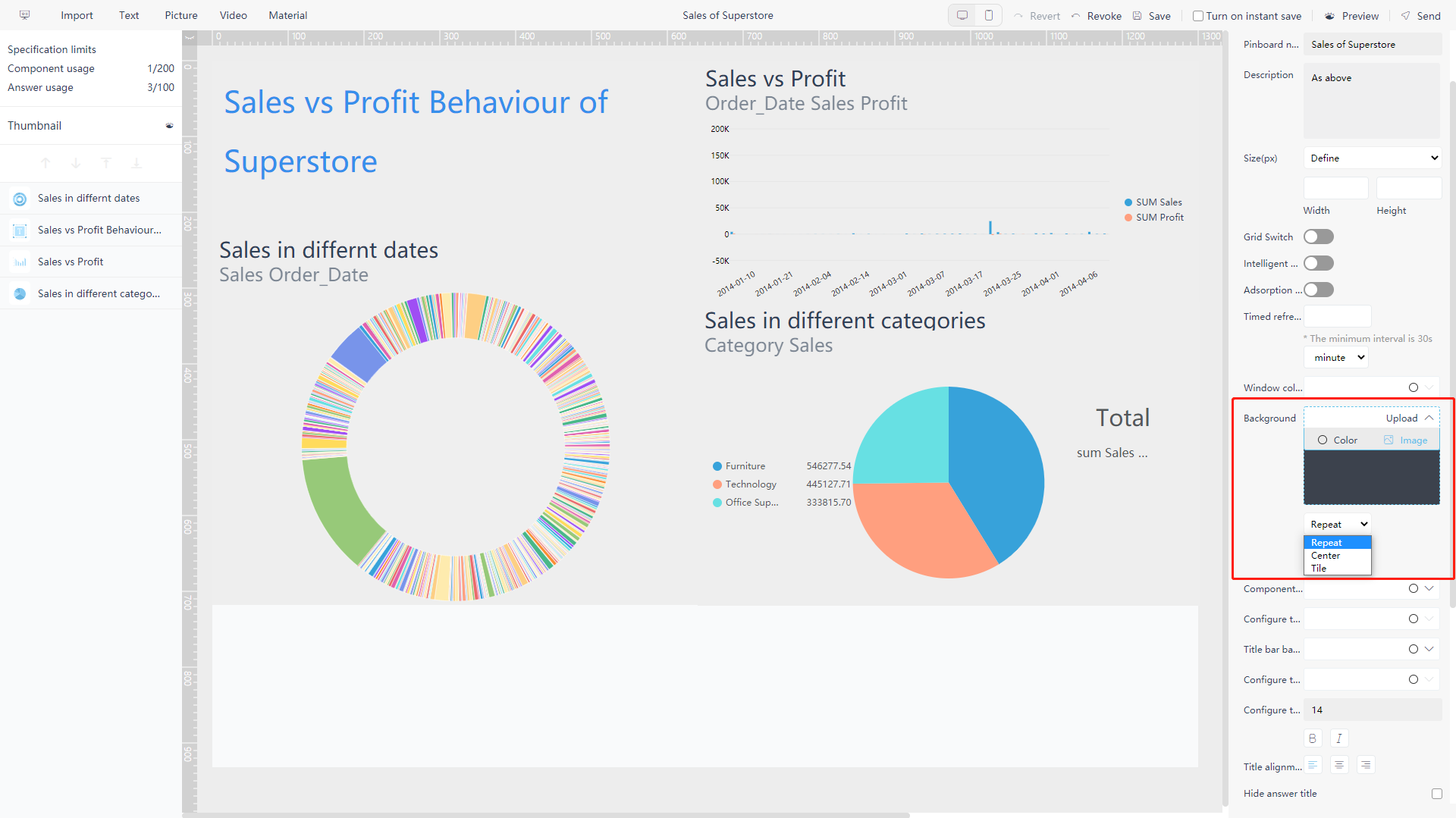Screen dimensions: 1456x818
Task: Collapse the Background Upload panel chevron
Action: [1429, 418]
